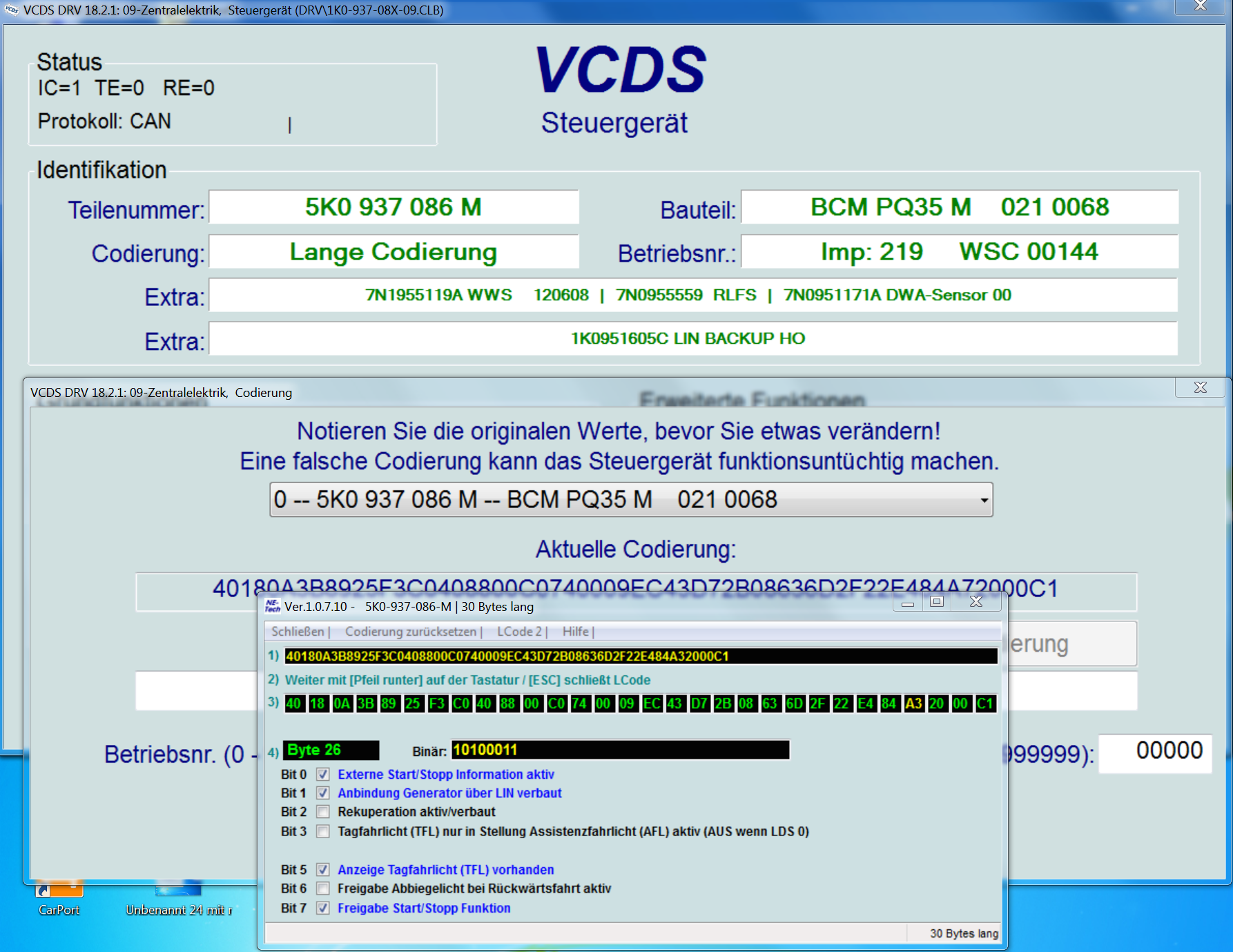Enable Bit 3 Tagfahrlicht nur in Stellung AFL

pyautogui.click(x=322, y=831)
